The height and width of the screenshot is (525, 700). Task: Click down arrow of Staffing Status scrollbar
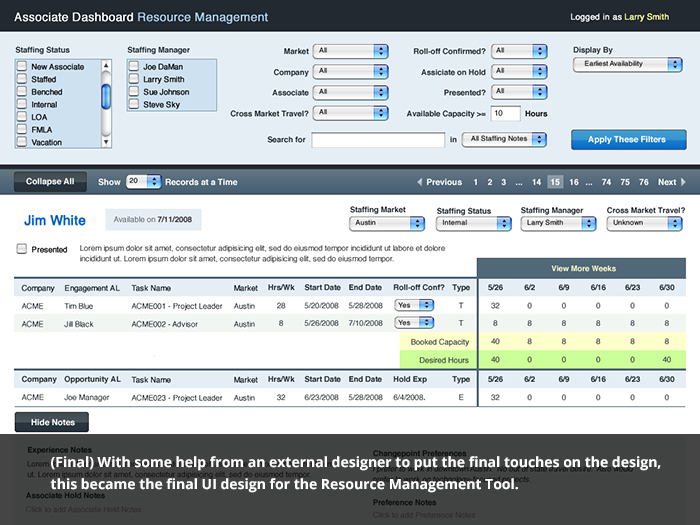[x=106, y=142]
